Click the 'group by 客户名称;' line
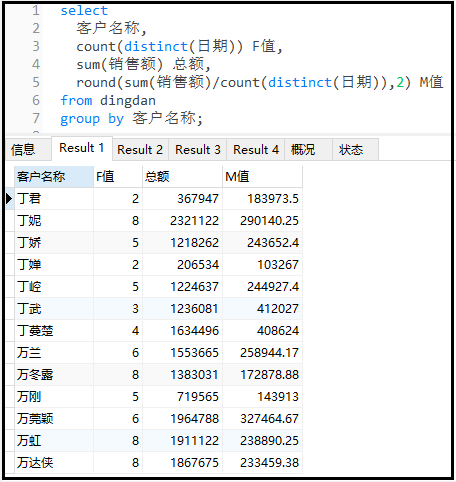 click(131, 118)
